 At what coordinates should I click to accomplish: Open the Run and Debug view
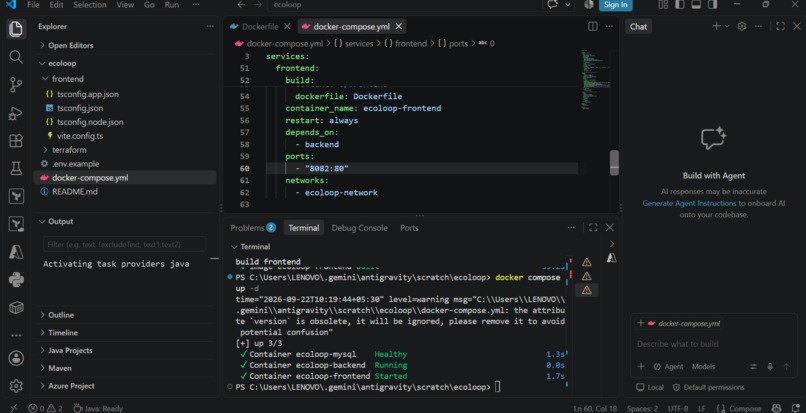pyautogui.click(x=16, y=113)
